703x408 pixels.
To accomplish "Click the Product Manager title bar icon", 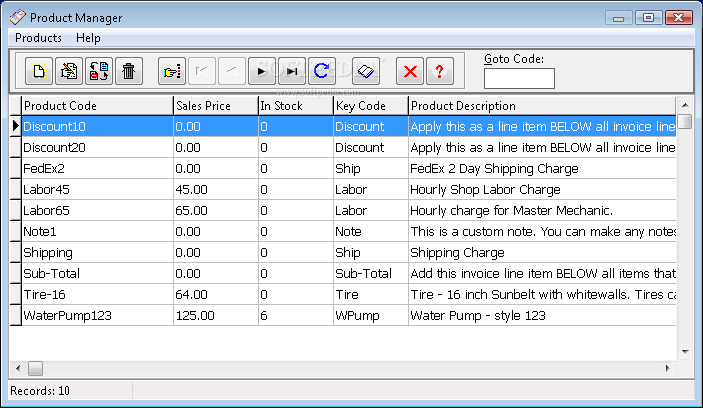I will [18, 17].
